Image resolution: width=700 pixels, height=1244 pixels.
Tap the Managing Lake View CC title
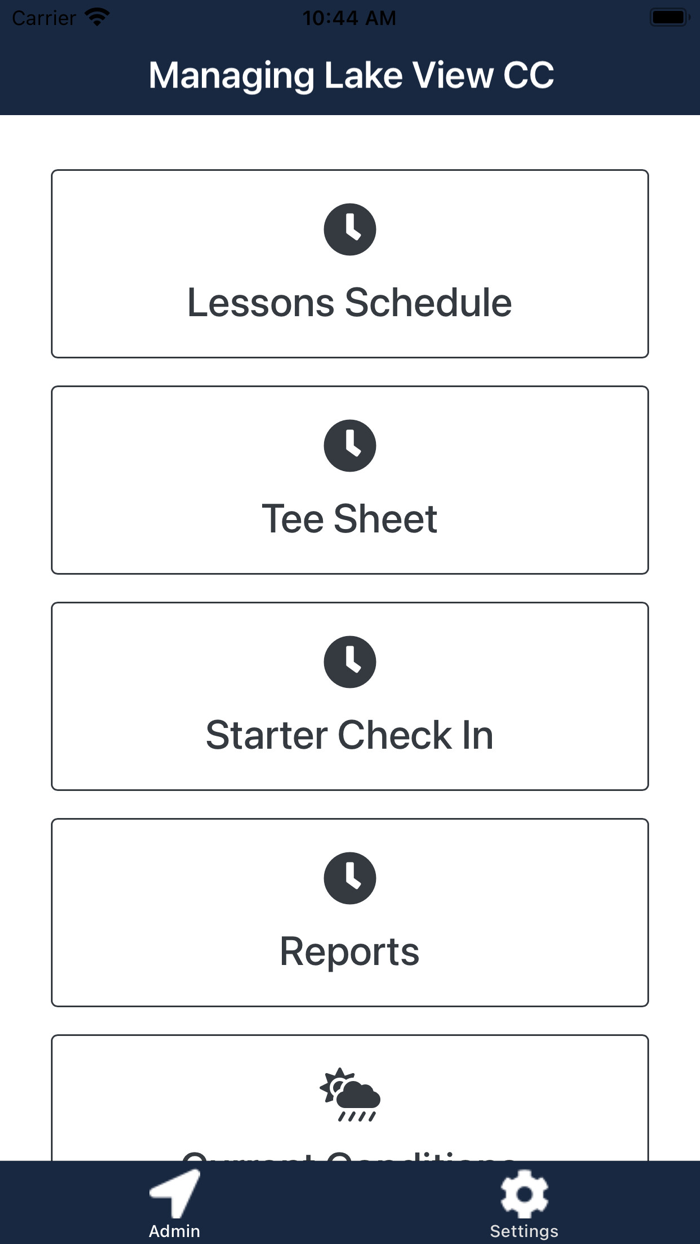coord(349,75)
